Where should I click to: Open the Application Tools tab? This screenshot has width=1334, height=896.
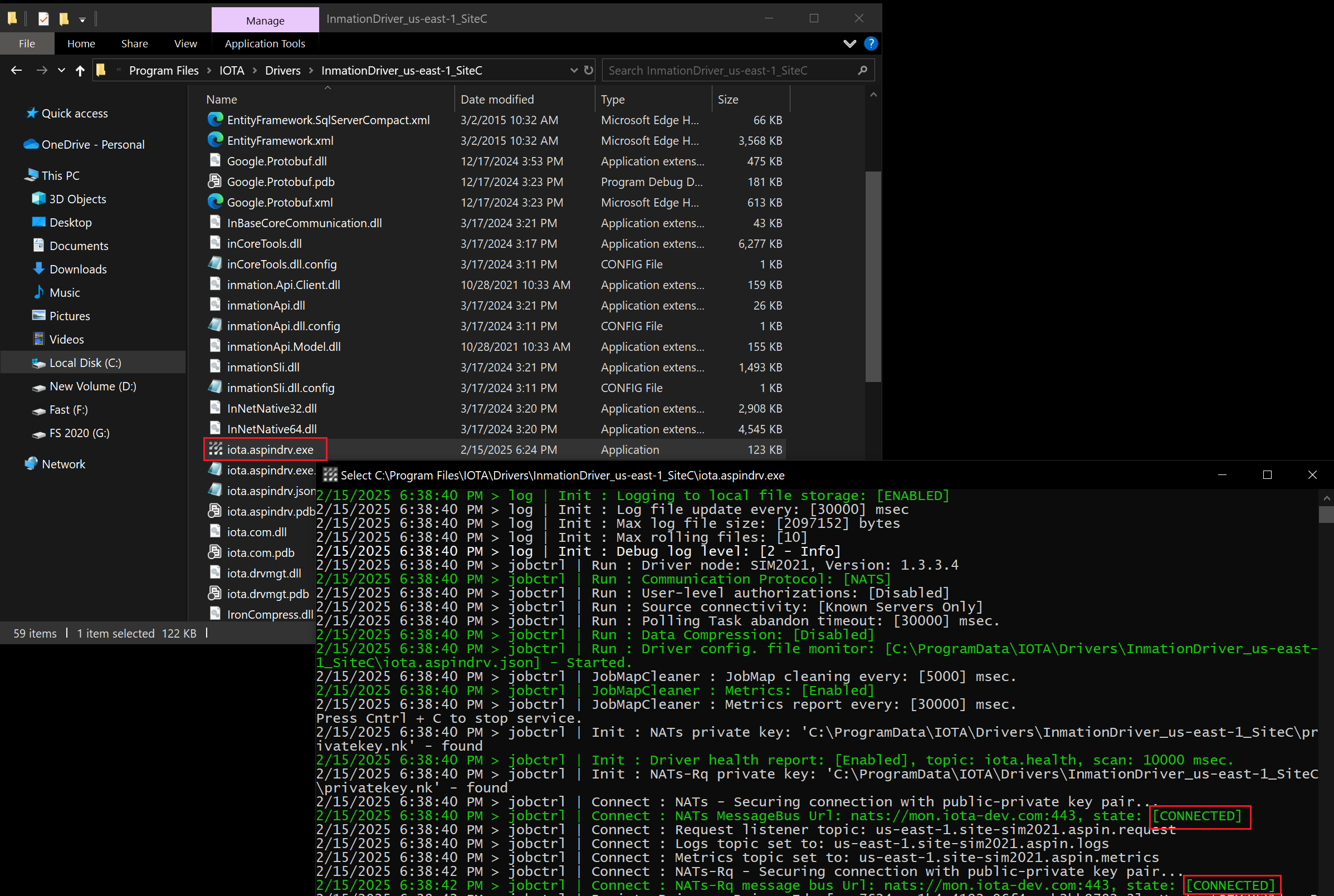[x=265, y=43]
